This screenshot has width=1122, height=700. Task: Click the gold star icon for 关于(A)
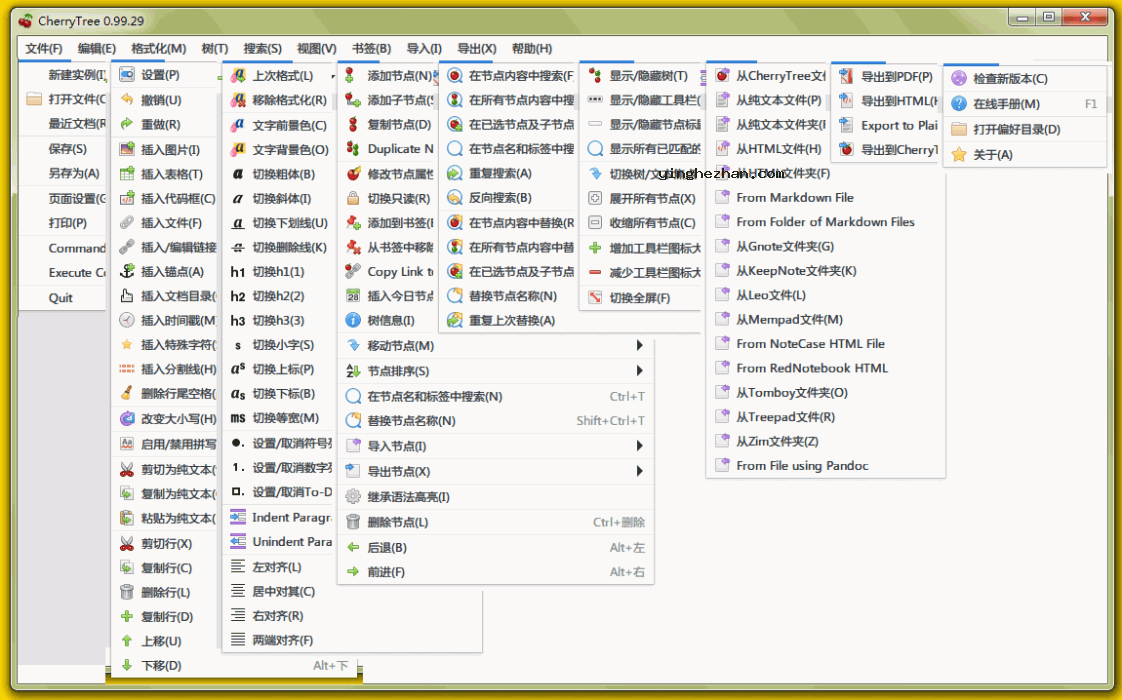(x=959, y=155)
